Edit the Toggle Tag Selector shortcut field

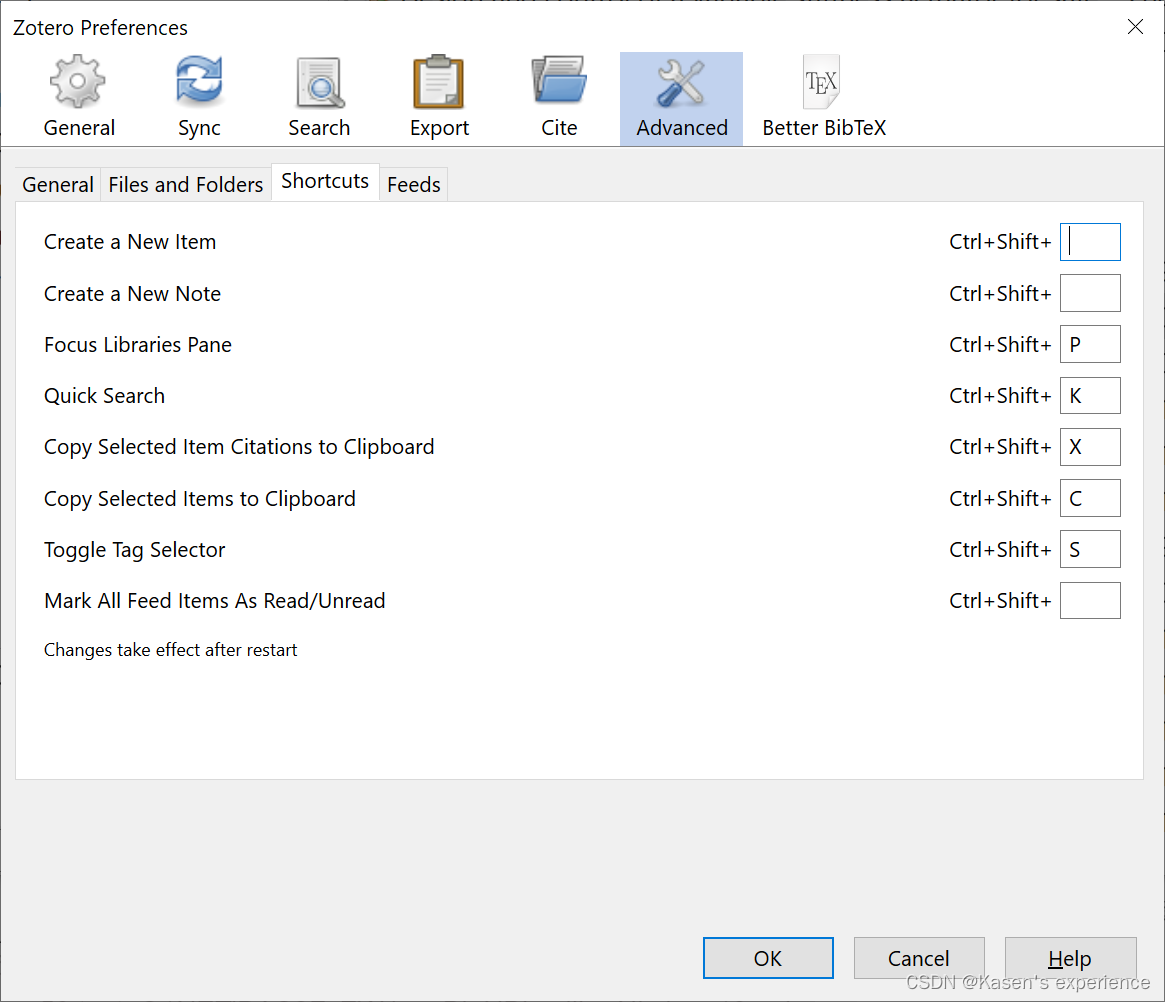pyautogui.click(x=1090, y=550)
